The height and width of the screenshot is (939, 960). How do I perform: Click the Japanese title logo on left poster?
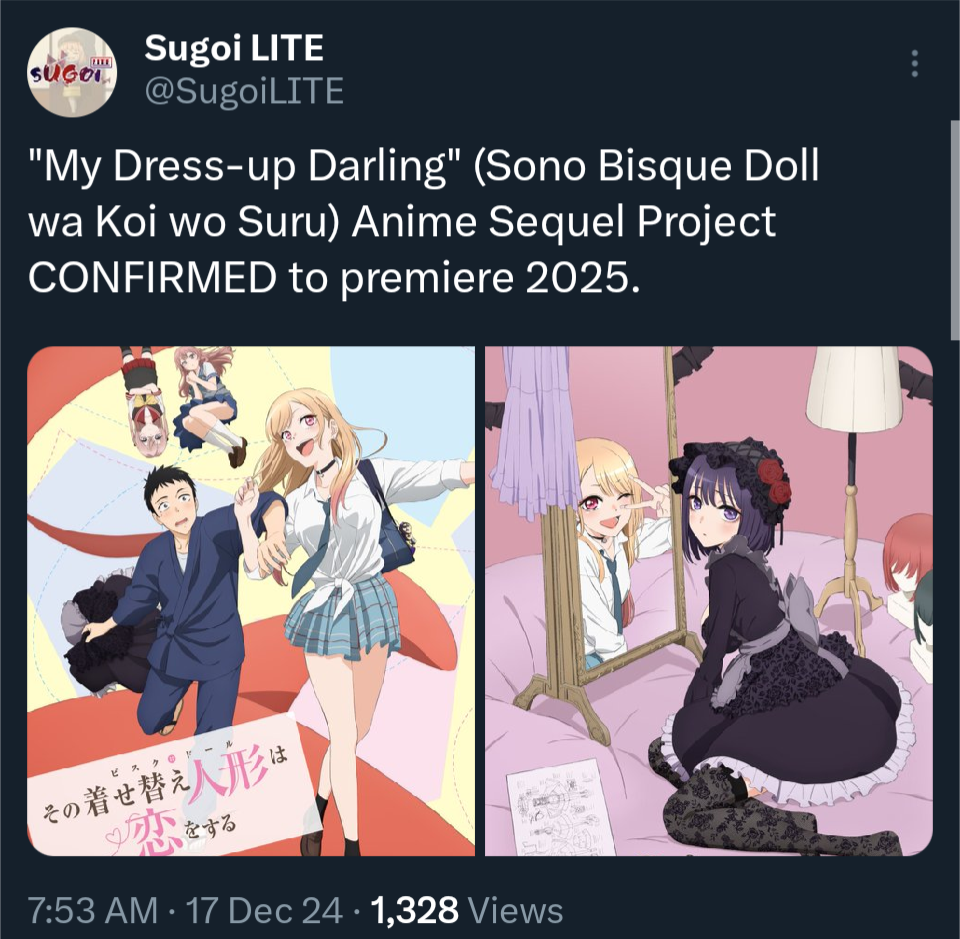pos(165,799)
